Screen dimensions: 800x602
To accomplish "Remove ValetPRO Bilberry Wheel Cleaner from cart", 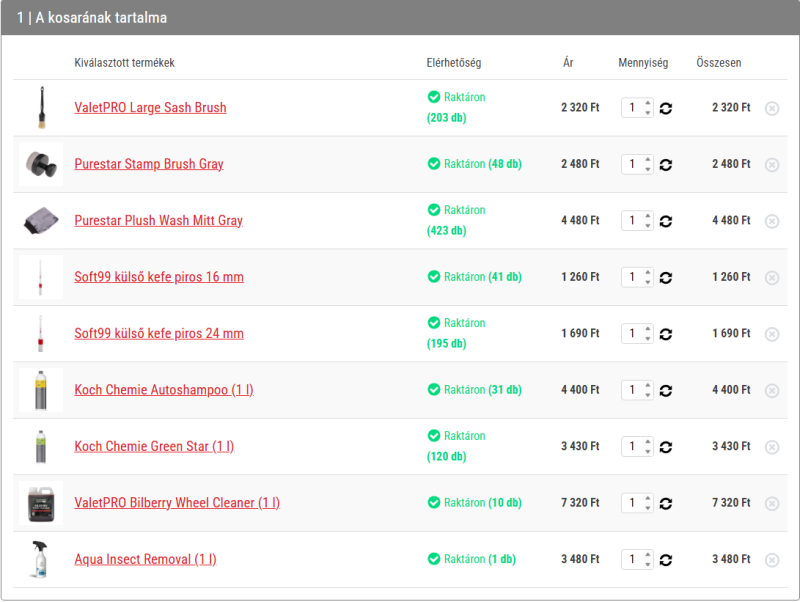I will [772, 504].
